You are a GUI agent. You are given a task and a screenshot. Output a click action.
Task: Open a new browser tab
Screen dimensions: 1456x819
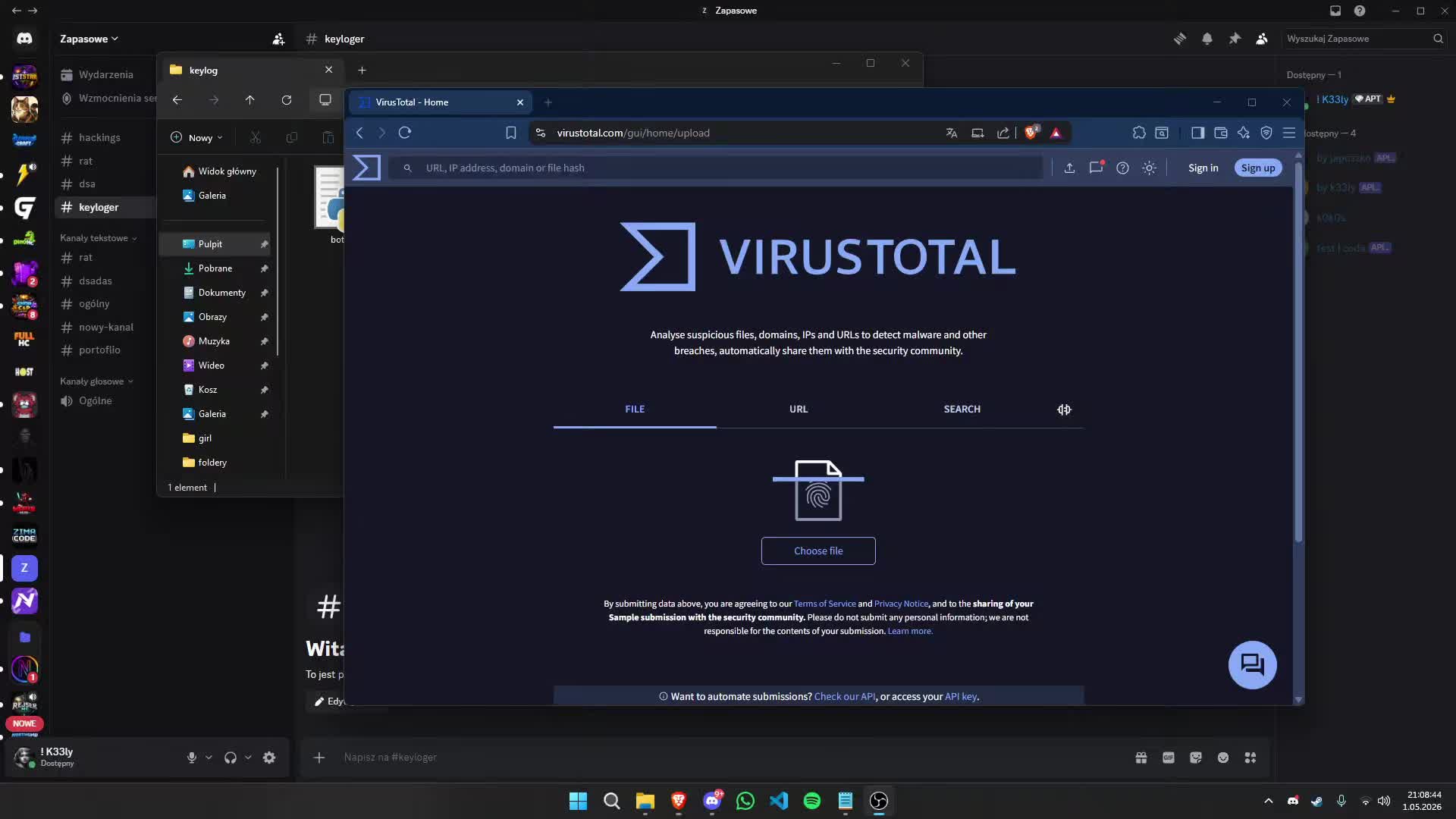click(x=548, y=102)
